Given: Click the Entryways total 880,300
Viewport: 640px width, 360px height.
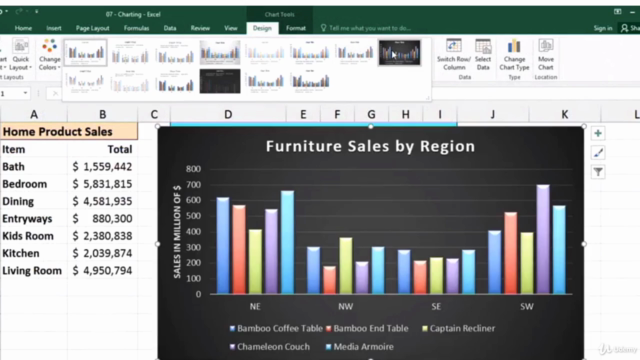Looking at the screenshot, I should [x=102, y=219].
